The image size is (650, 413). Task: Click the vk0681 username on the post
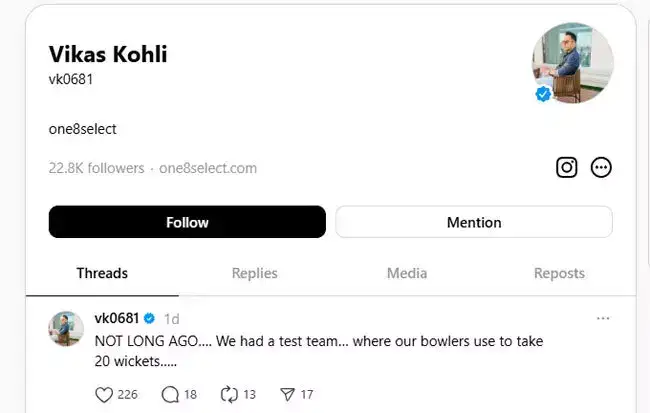(116, 318)
